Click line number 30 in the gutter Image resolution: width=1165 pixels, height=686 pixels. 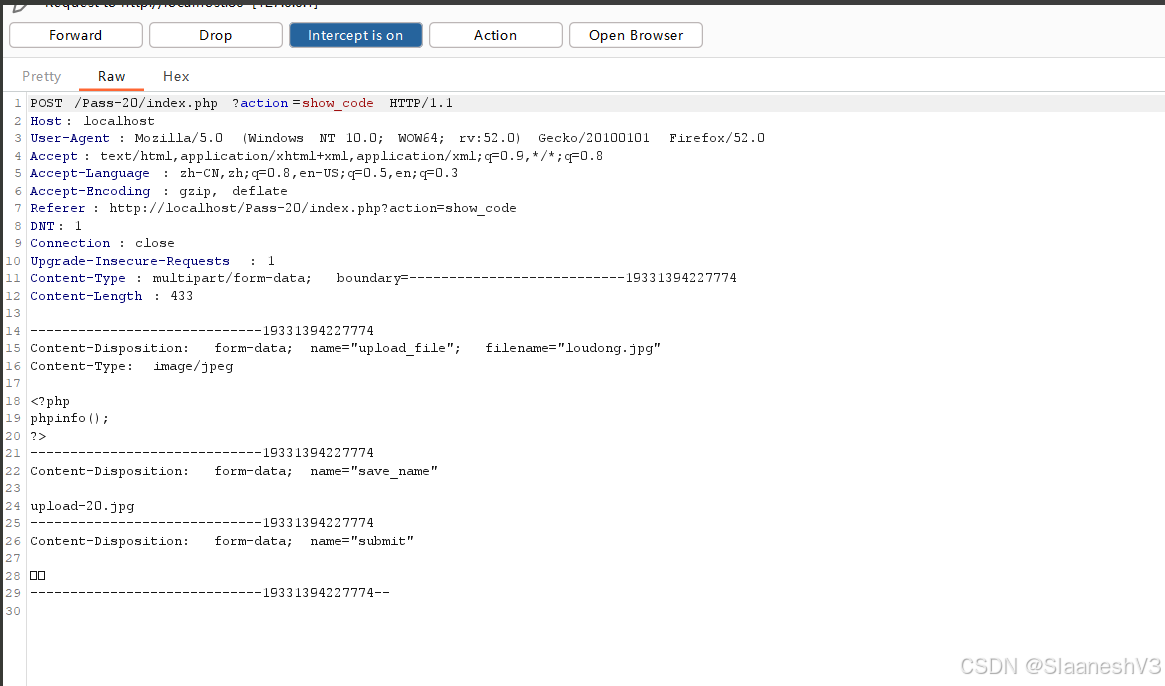tap(13, 611)
